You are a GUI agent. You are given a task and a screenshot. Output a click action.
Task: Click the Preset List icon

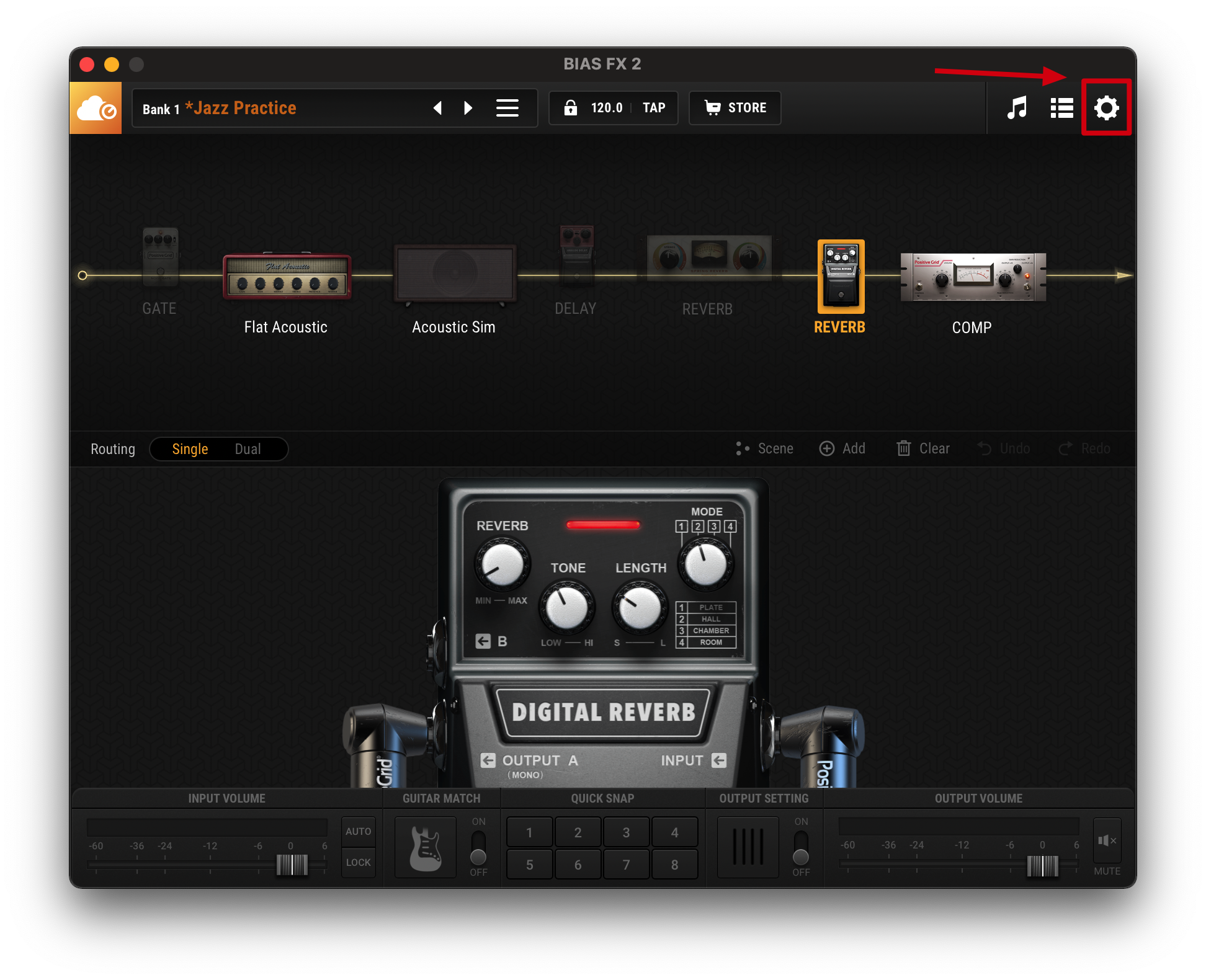pyautogui.click(x=1063, y=107)
